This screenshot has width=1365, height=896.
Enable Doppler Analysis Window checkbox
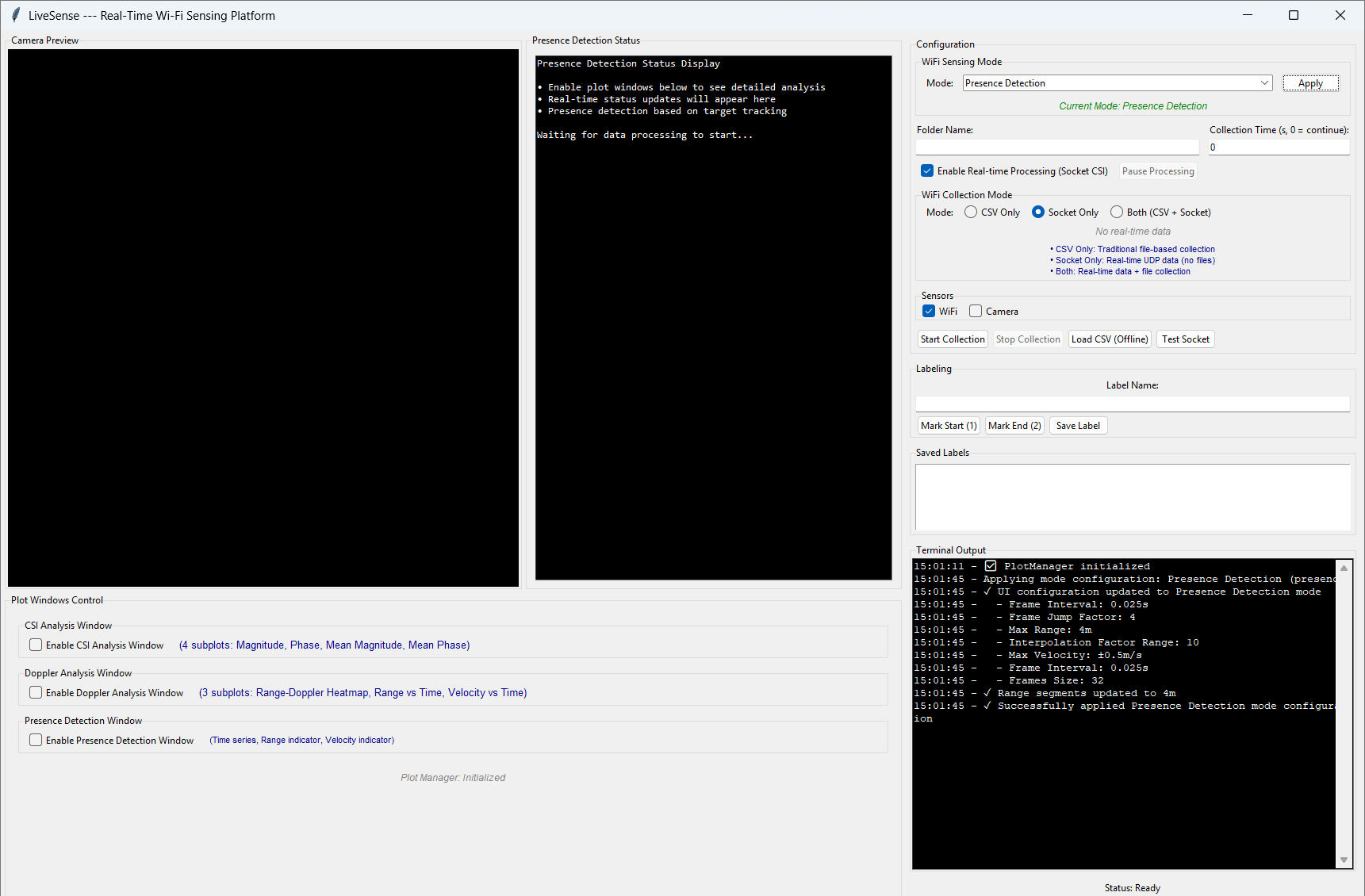point(36,693)
